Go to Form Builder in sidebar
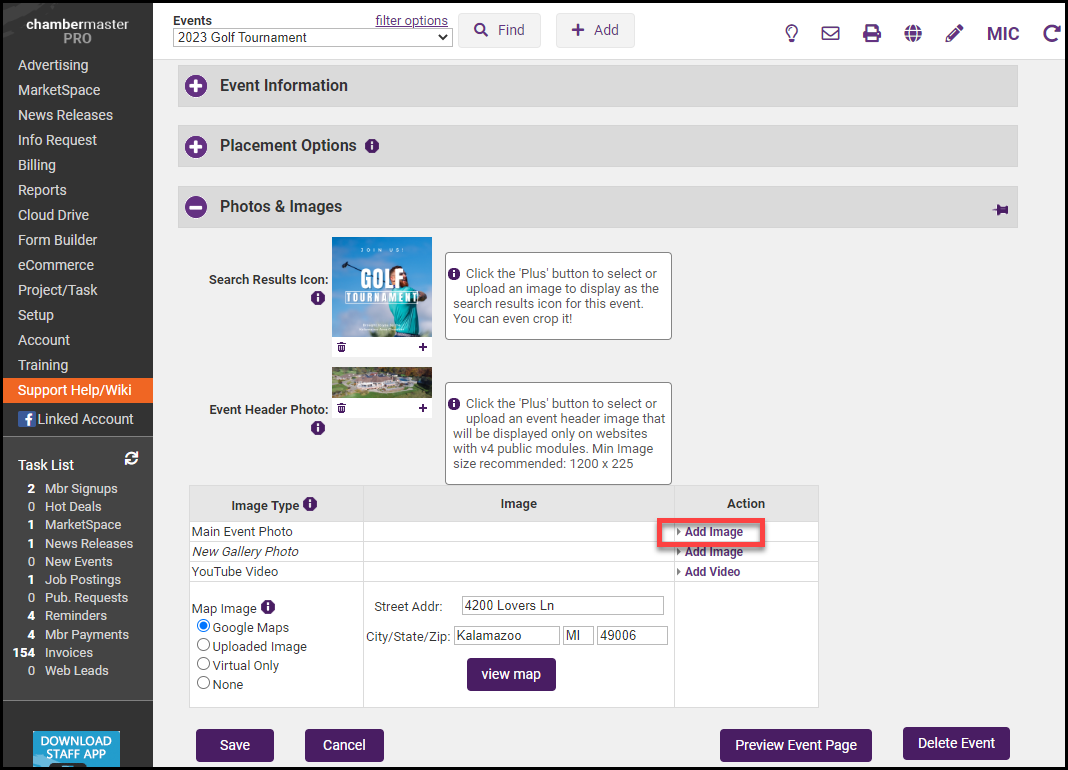This screenshot has height=770, width=1068. [x=58, y=240]
